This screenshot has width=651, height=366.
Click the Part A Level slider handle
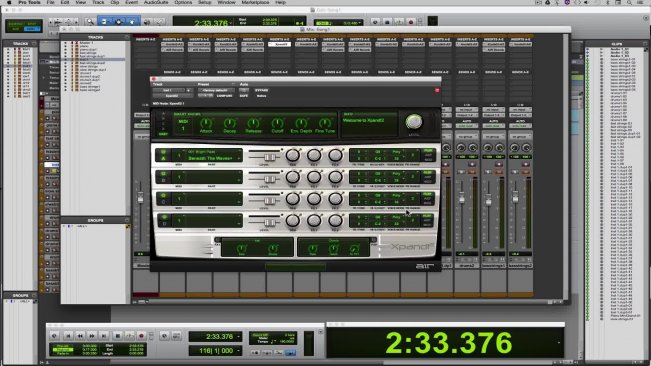(x=270, y=157)
